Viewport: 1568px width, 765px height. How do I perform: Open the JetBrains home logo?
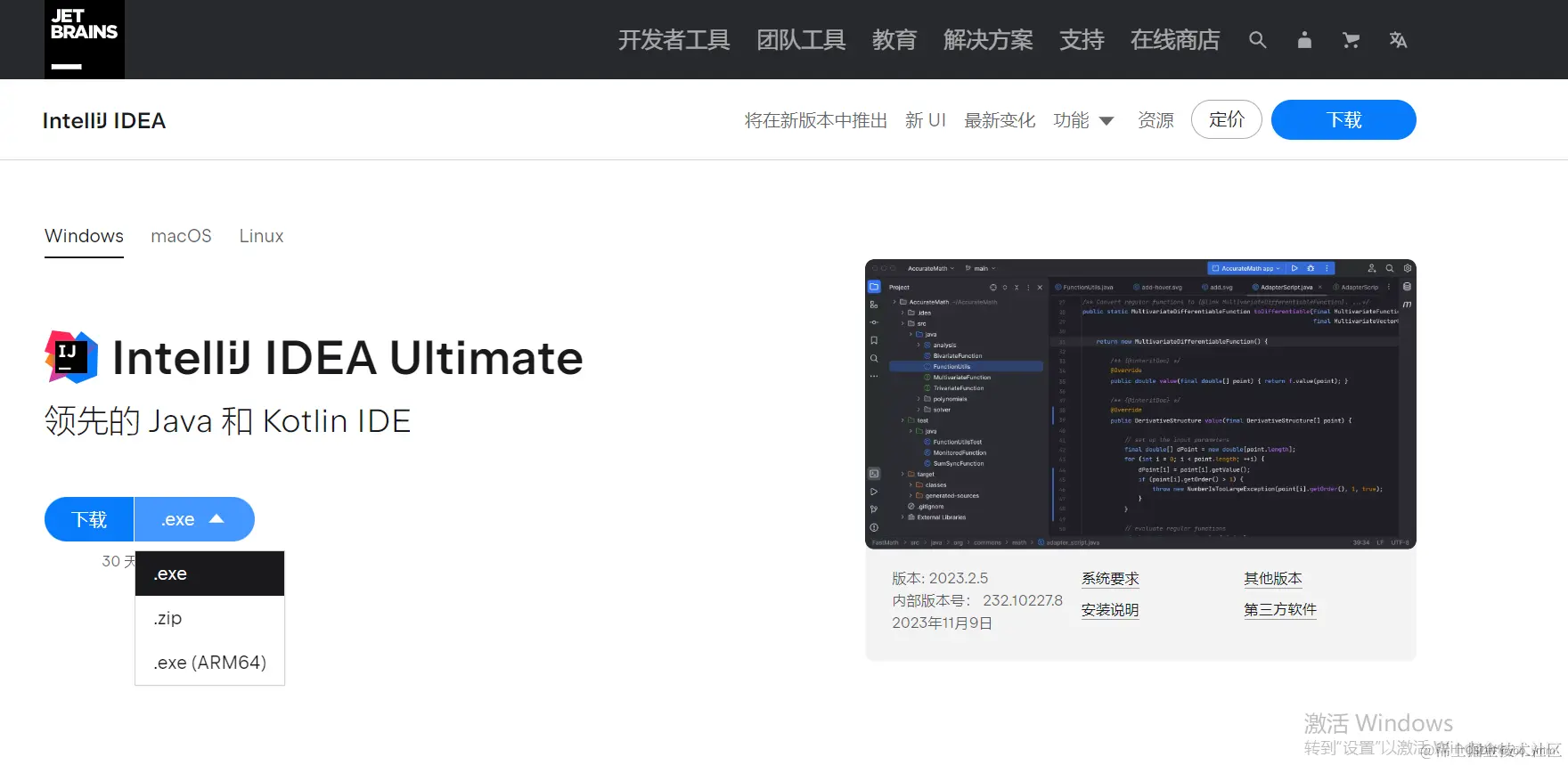[x=85, y=39]
